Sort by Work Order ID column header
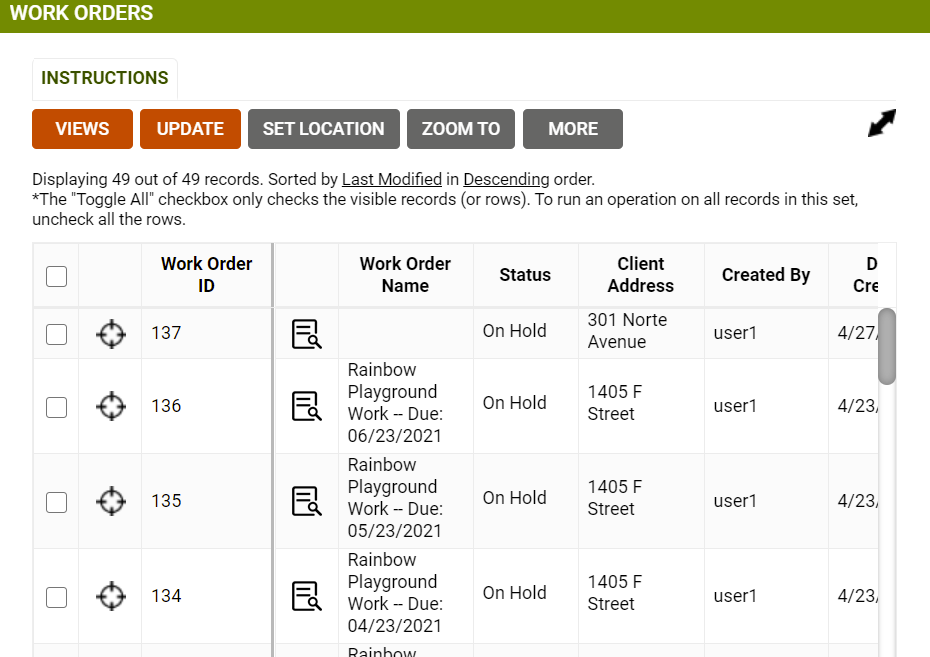This screenshot has width=930, height=657. click(x=206, y=275)
